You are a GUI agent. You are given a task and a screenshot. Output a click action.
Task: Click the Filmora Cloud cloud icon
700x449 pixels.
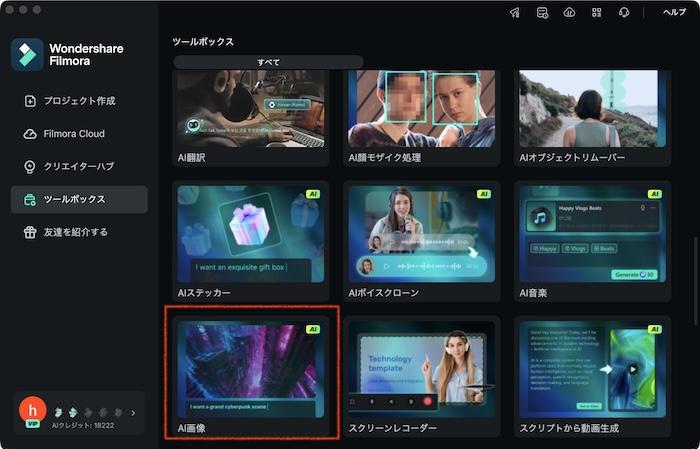(30, 134)
